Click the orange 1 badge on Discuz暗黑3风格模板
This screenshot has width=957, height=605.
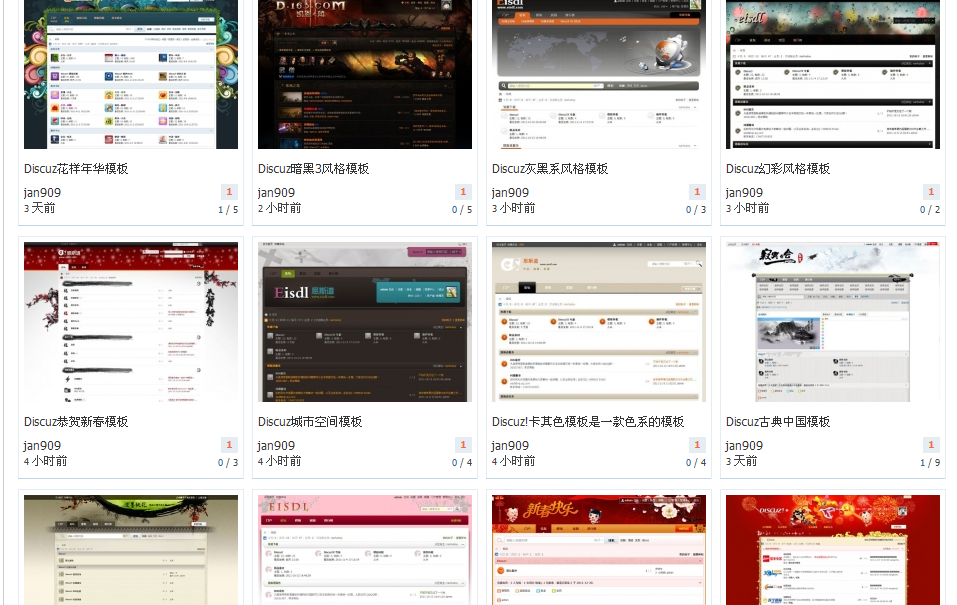[463, 192]
